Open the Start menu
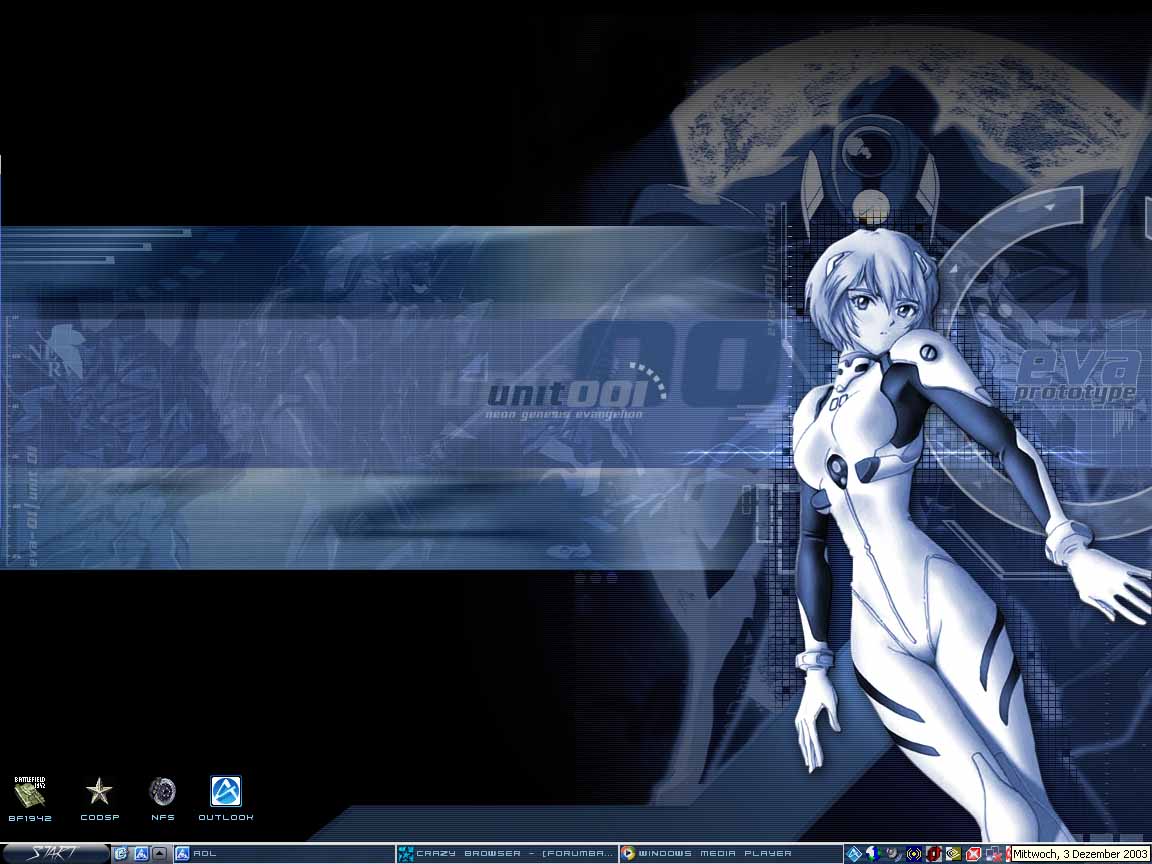This screenshot has height=864, width=1152. [55, 854]
